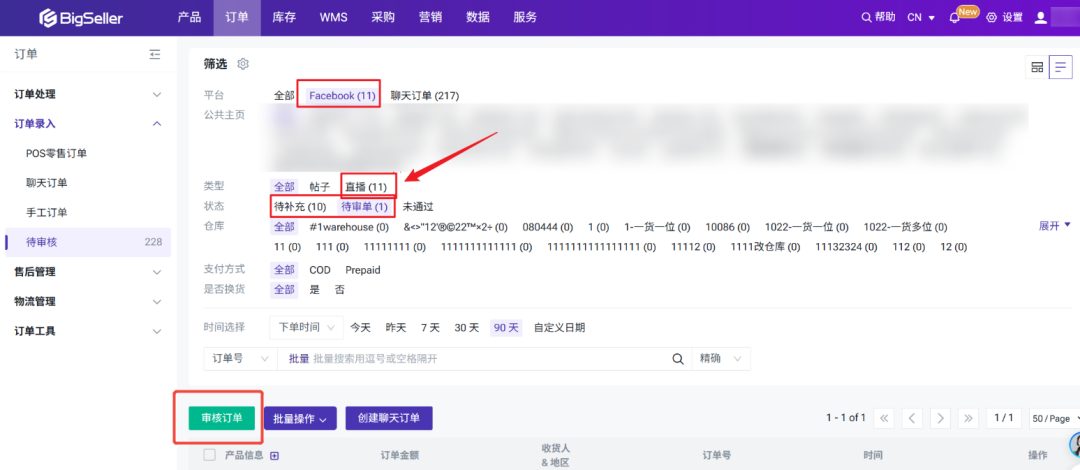Screen dimensions: 1080x470
Task: Switch to card layout view icon
Action: [1037, 67]
